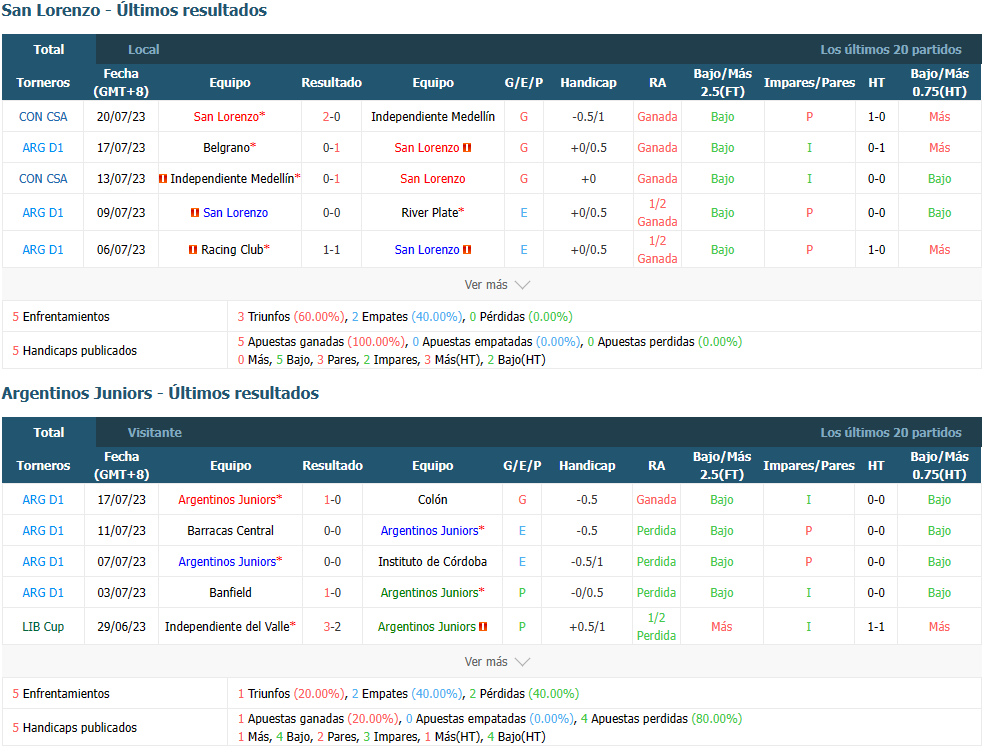Click red-card icon before San Lorenzo in River Plate row
The width and height of the screenshot is (987, 752).
pyautogui.click(x=195, y=213)
